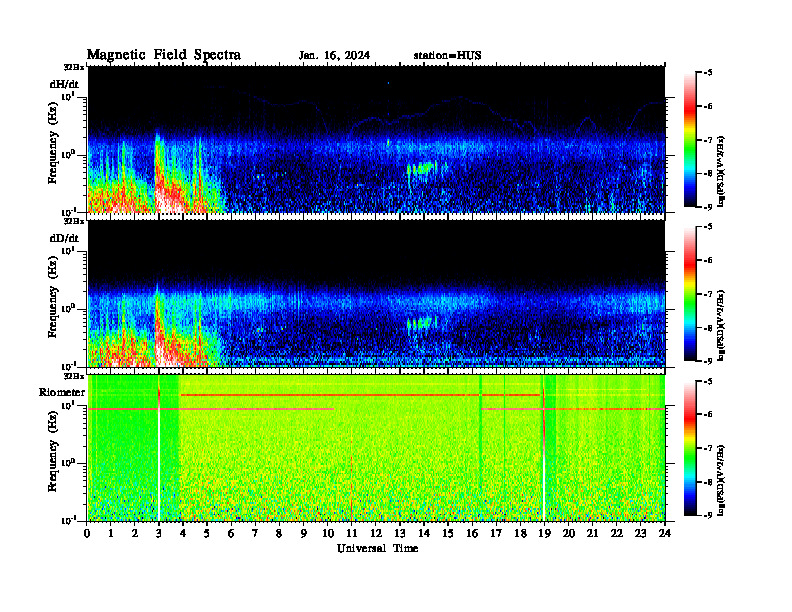Click the middle colorbar's log PSD units label
This screenshot has width=792, height=612.
tap(721, 325)
